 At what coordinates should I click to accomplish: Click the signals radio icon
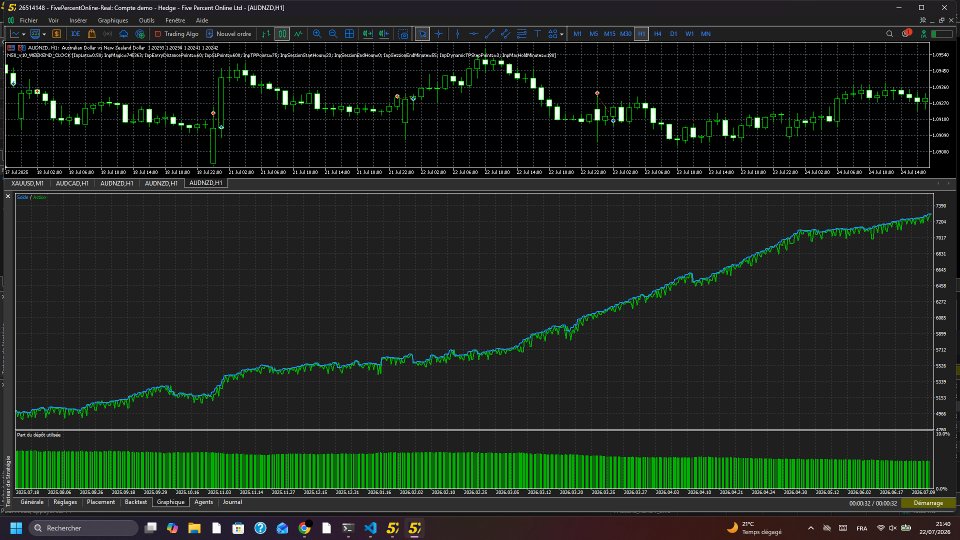pos(107,34)
